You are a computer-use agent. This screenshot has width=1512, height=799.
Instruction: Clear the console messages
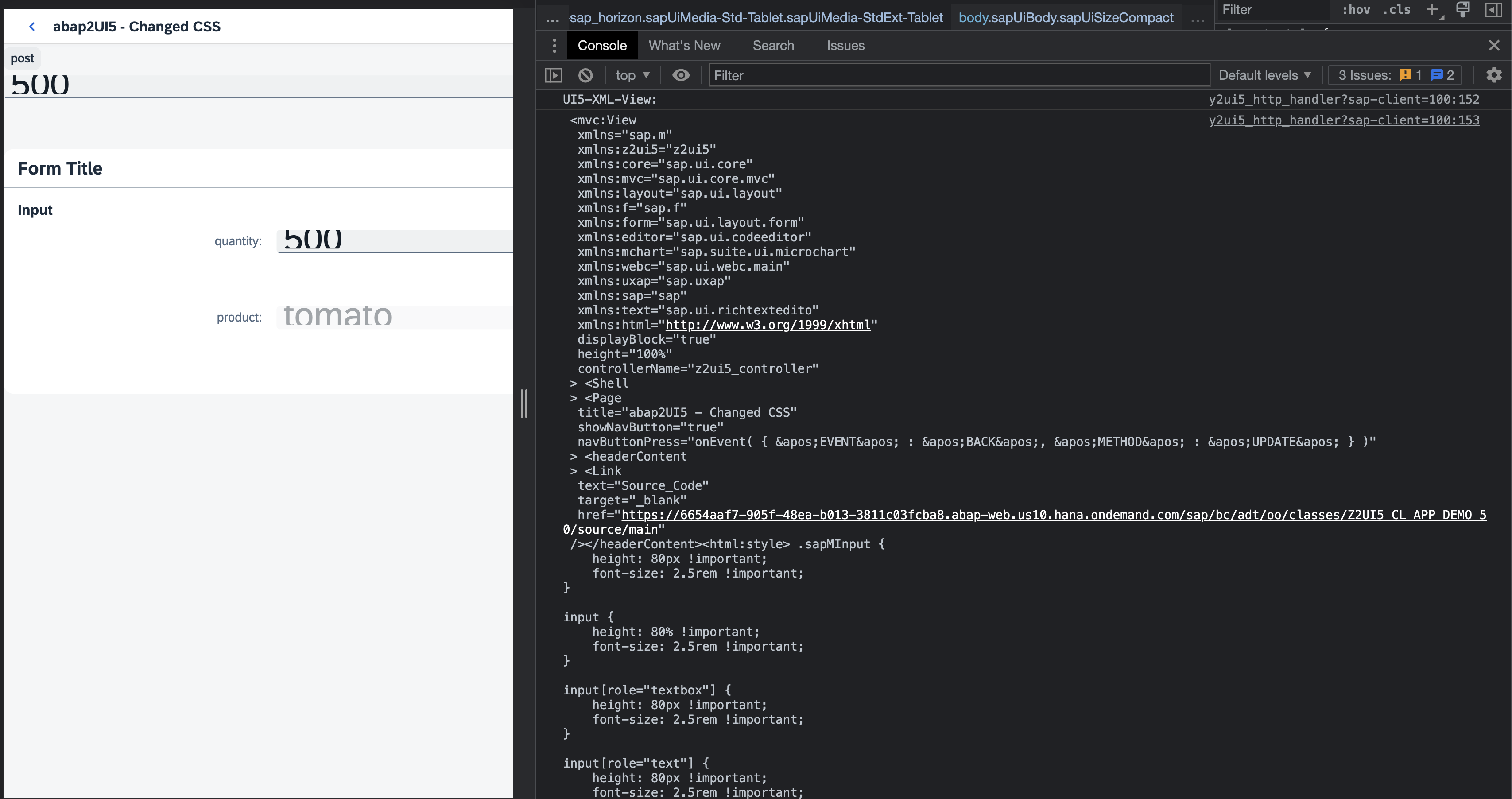[x=585, y=74]
